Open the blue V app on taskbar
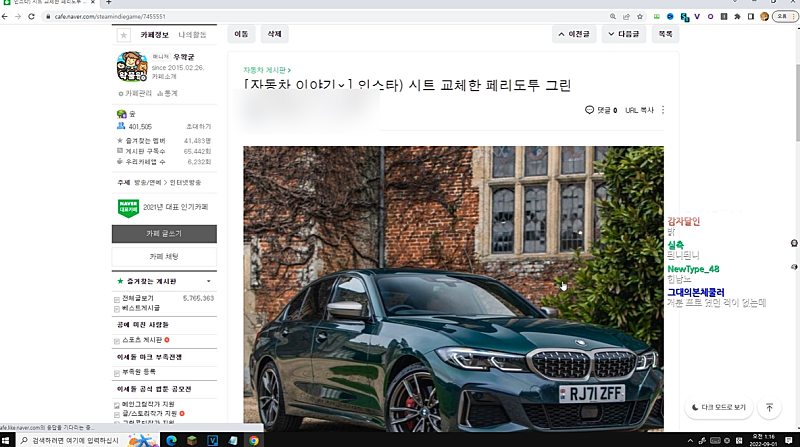This screenshot has height=447, width=800. 213,440
